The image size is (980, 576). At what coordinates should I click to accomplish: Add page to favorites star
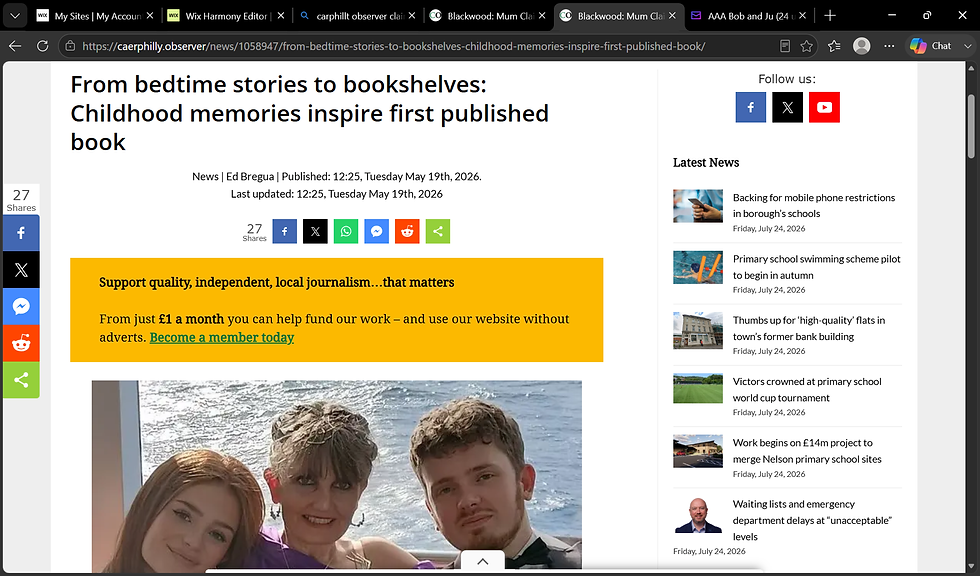tap(806, 46)
